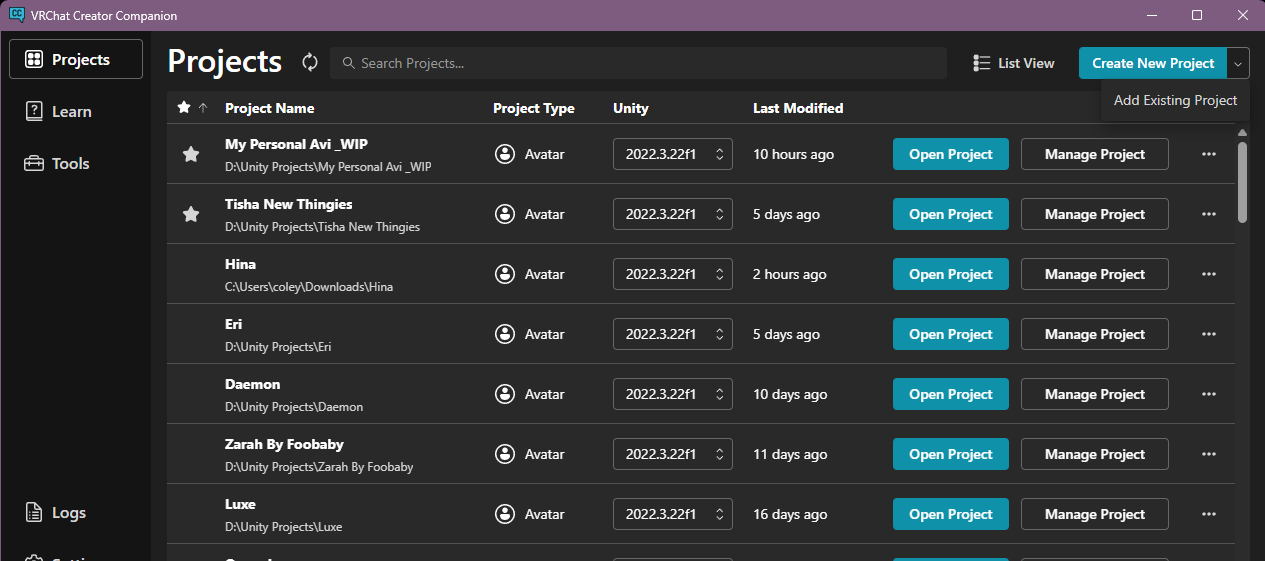The height and width of the screenshot is (561, 1265).
Task: Click the Search Projects input field
Action: pyautogui.click(x=638, y=63)
